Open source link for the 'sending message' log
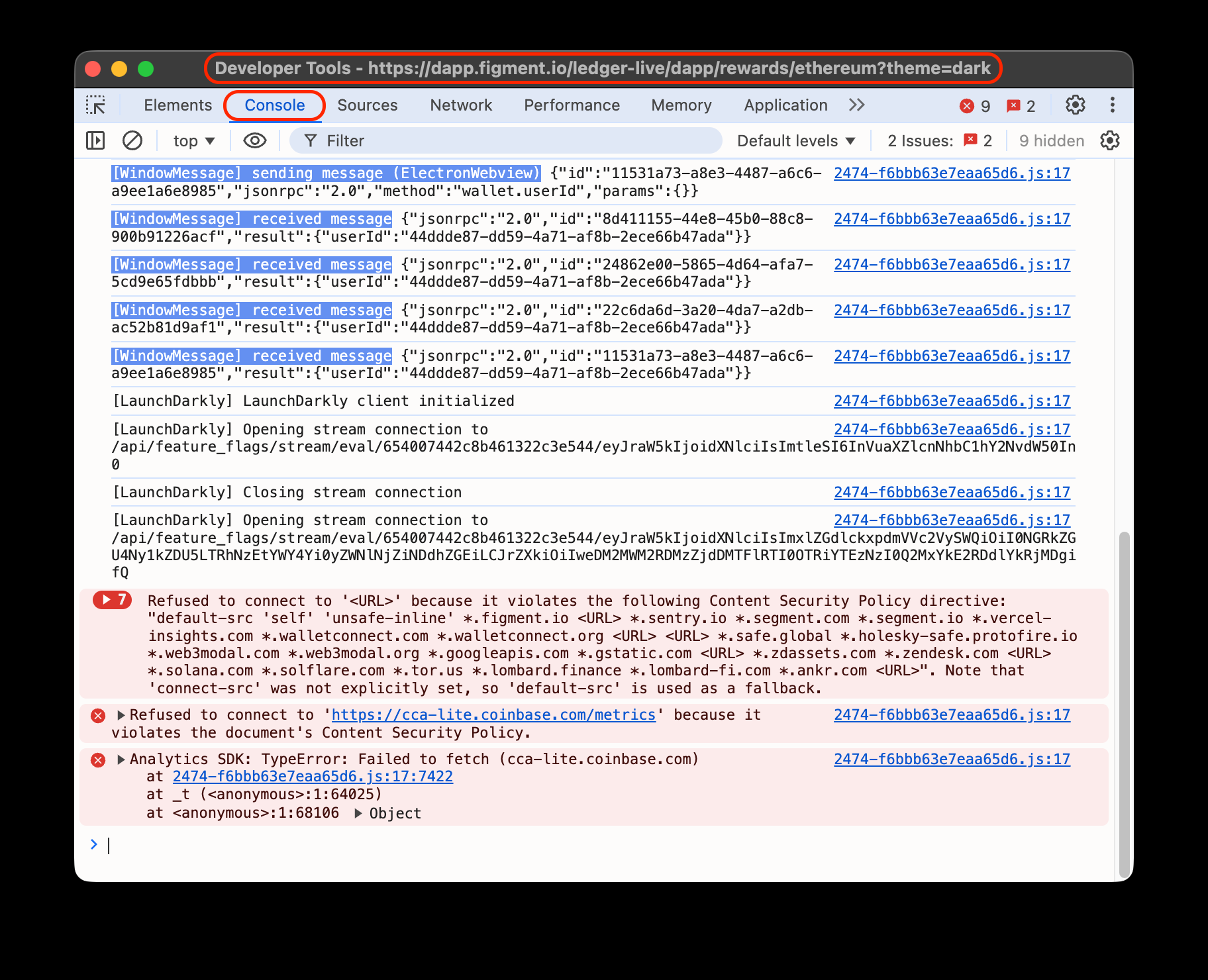The height and width of the screenshot is (980, 1208). tap(952, 173)
